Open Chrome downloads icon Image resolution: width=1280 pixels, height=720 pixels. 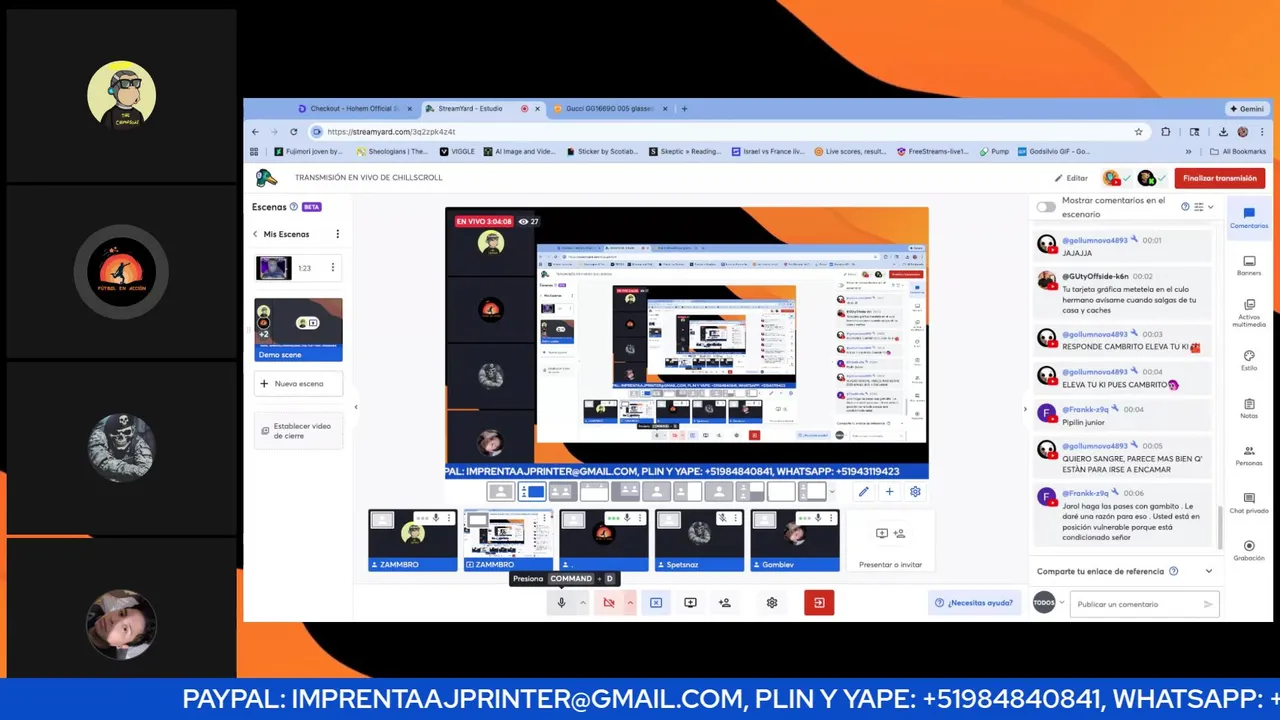pos(1222,131)
